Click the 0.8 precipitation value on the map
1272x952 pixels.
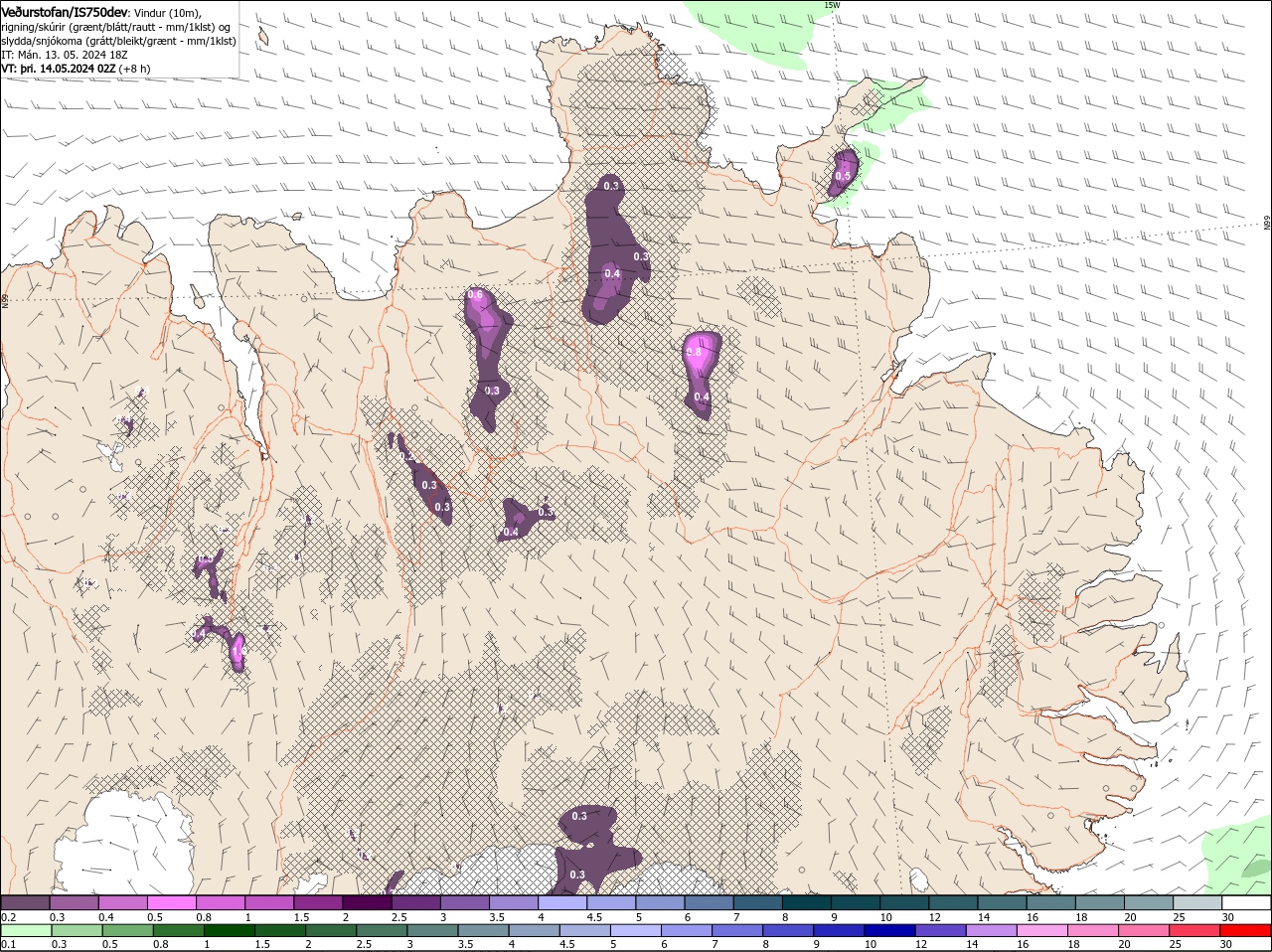coord(694,352)
